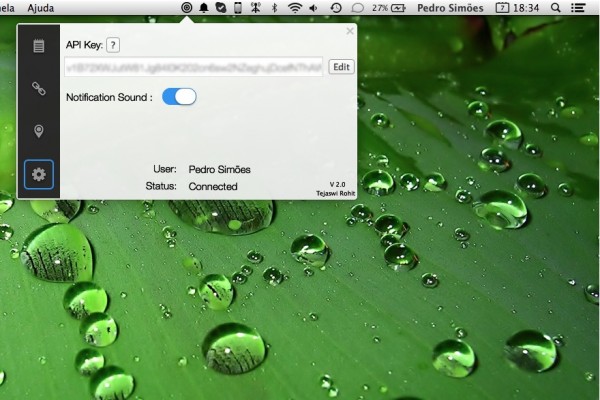This screenshot has height=400, width=600.
Task: Click the speech bubble messages icon
Action: click(x=357, y=8)
